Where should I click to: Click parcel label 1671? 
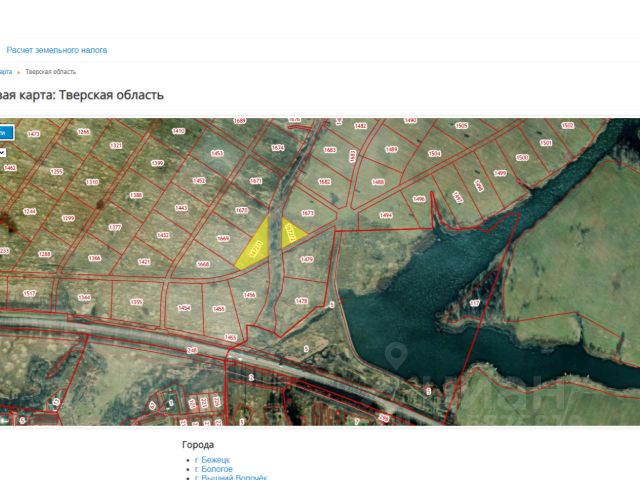tap(256, 181)
